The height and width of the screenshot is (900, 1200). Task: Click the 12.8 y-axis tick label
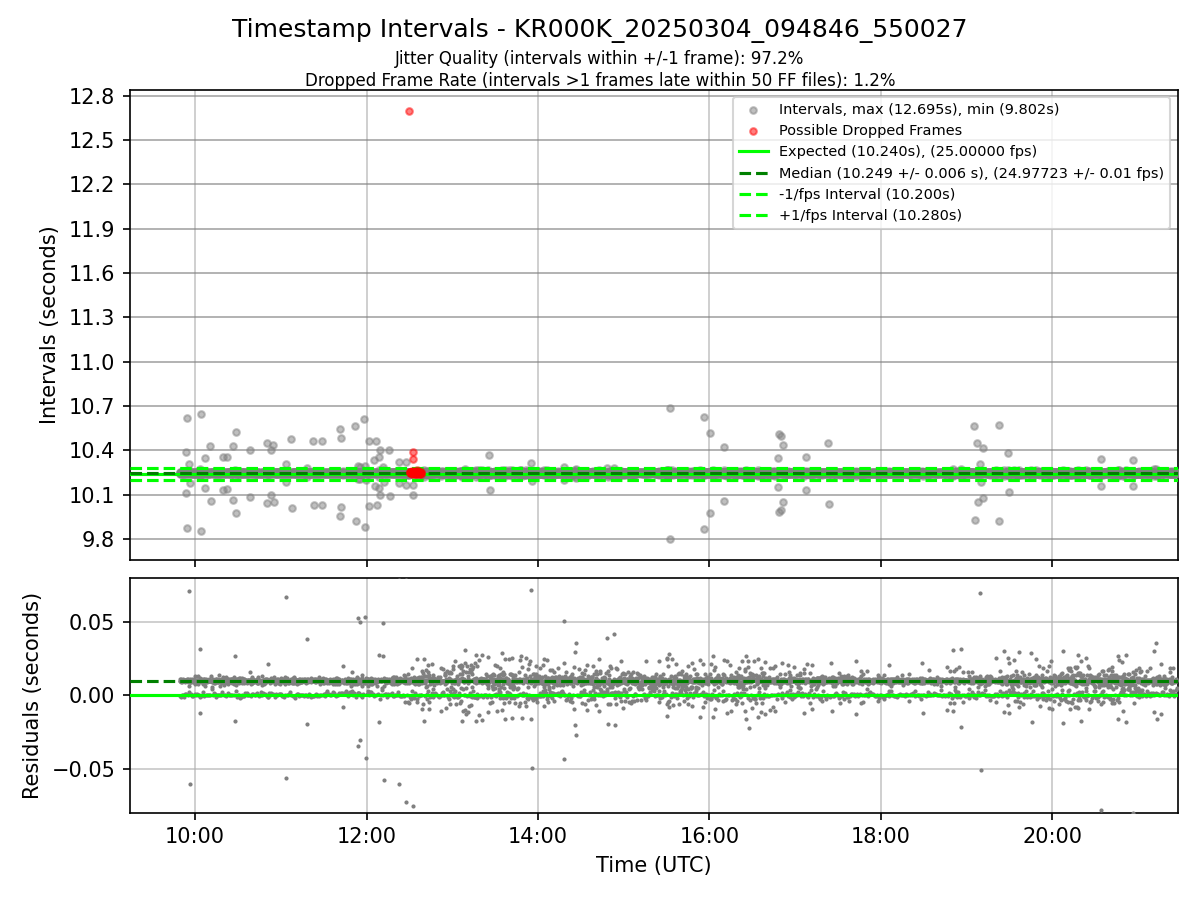click(93, 96)
